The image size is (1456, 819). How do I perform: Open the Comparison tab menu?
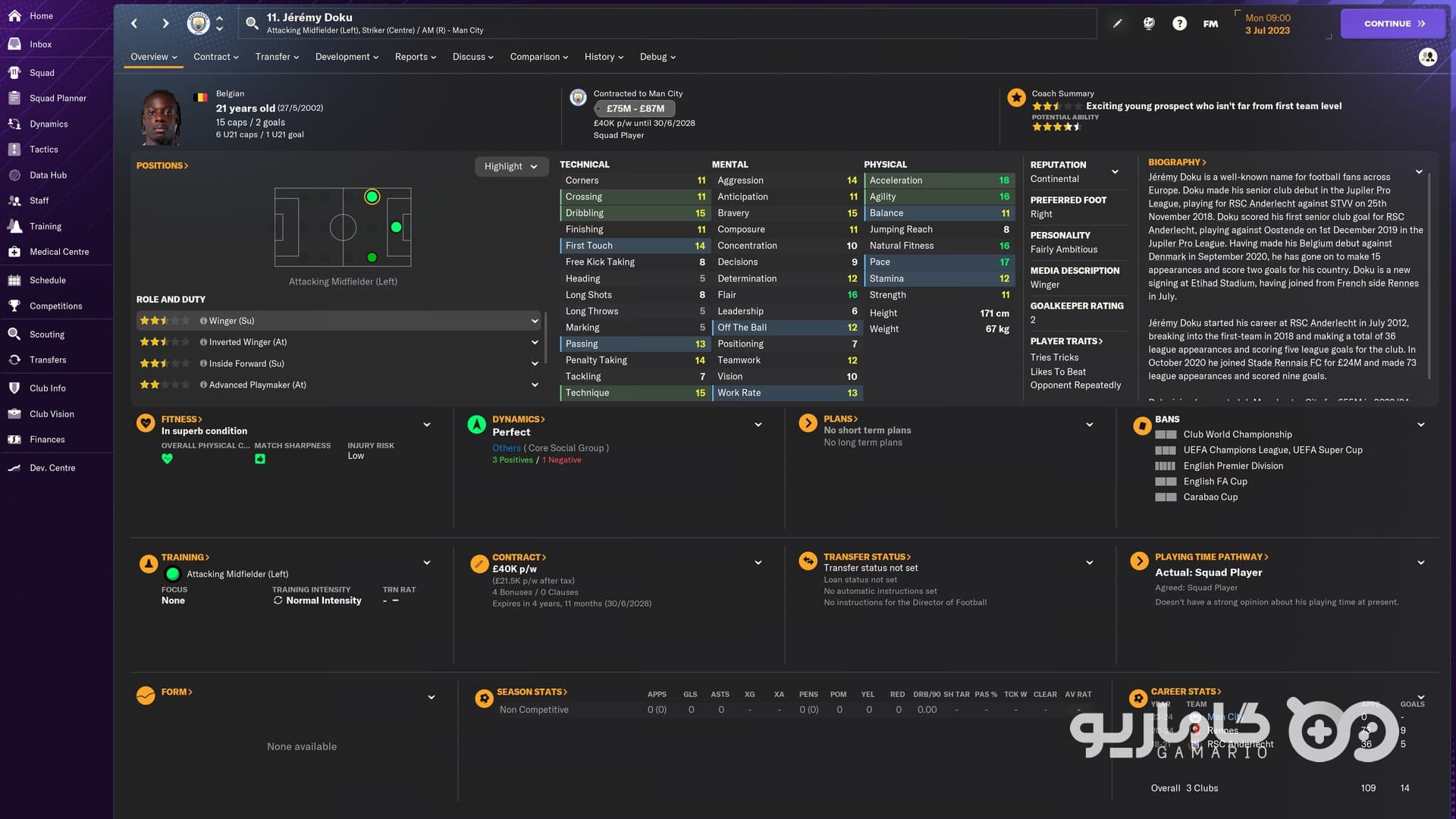pos(539,57)
